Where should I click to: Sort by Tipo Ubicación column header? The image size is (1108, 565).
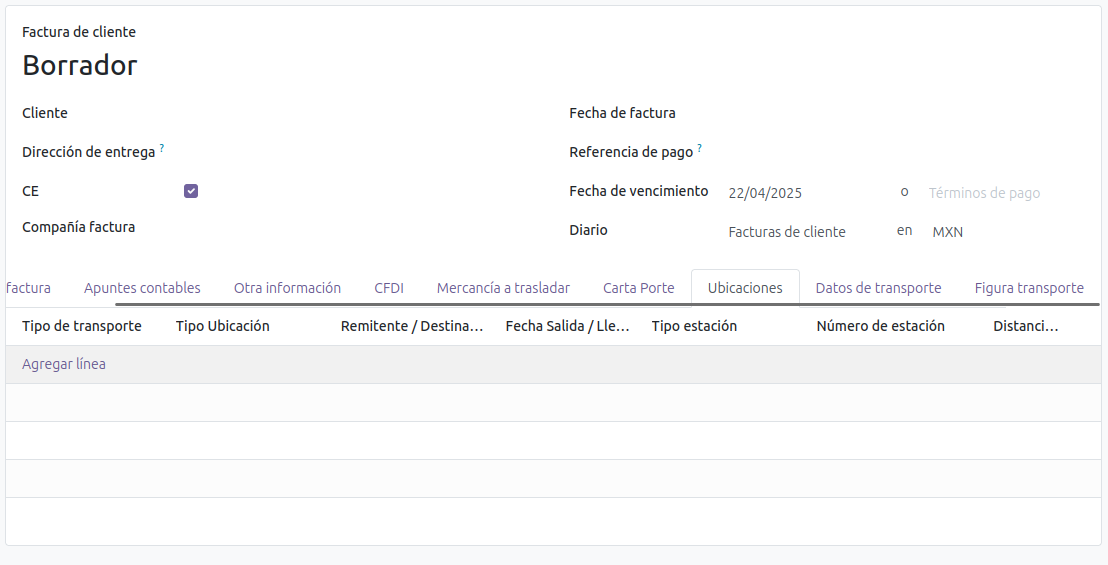[222, 326]
